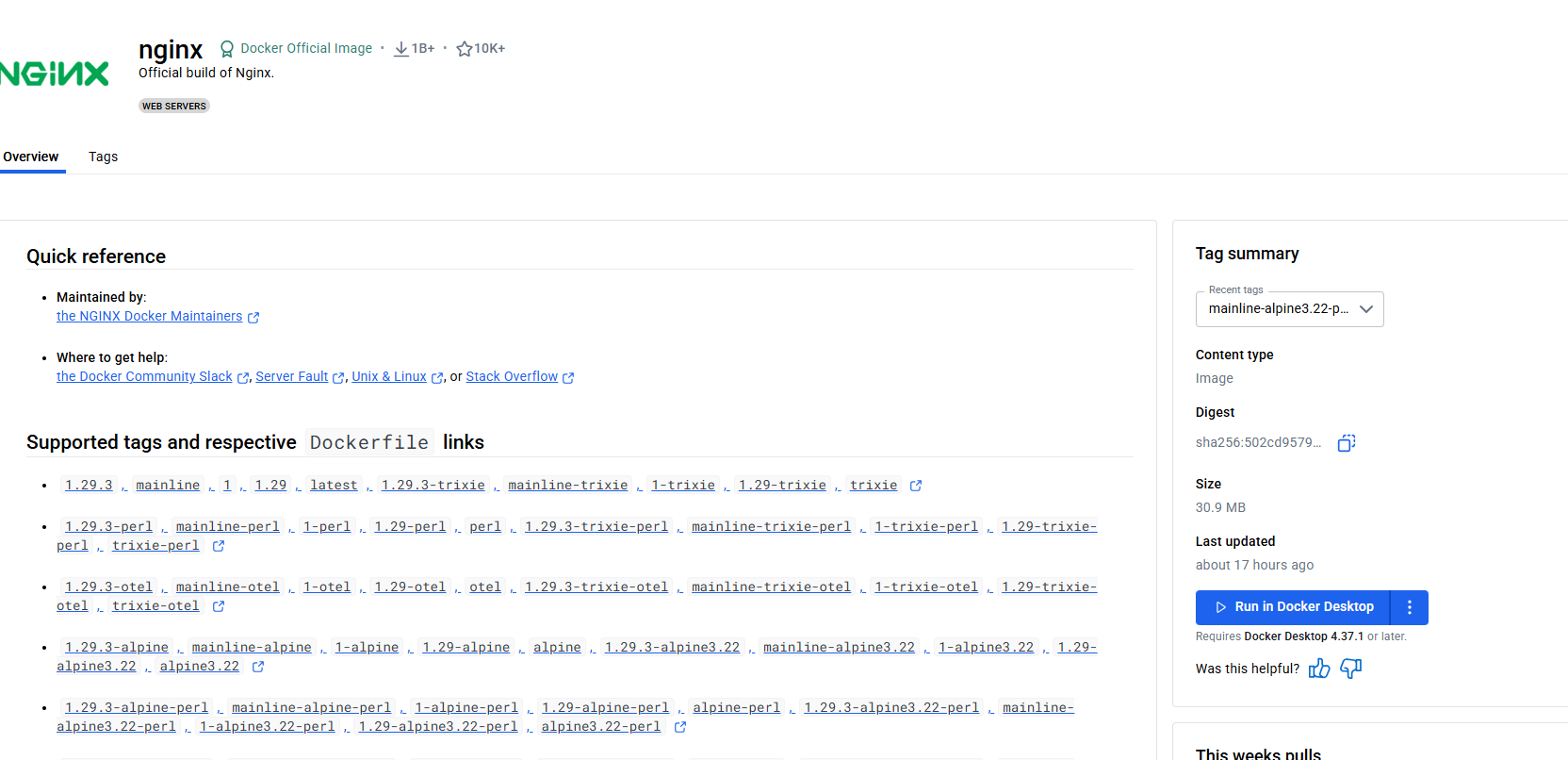The width and height of the screenshot is (1568, 760).
Task: Click external icon after the trixie tag
Action: (x=916, y=486)
